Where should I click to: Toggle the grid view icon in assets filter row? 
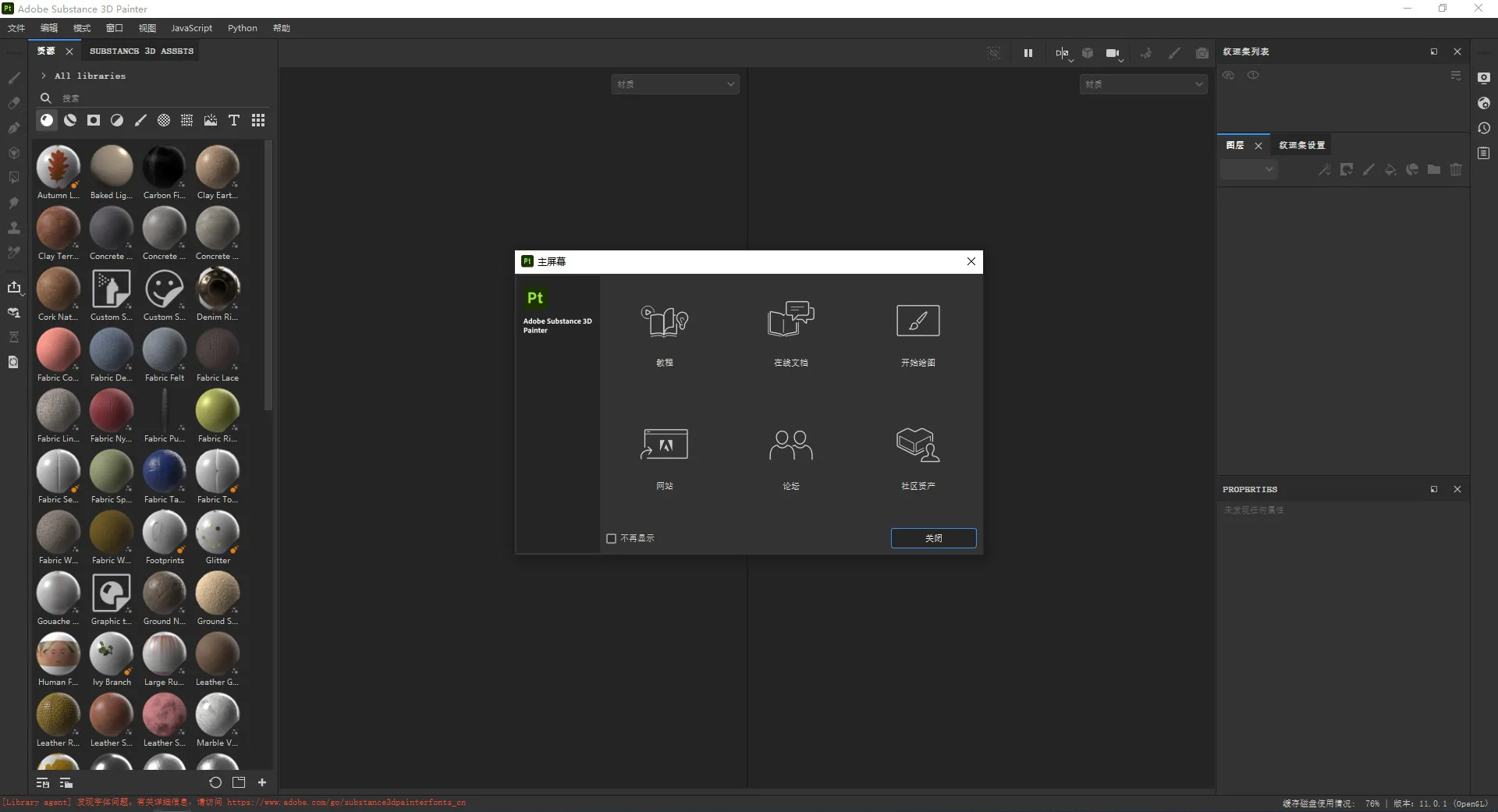tap(258, 120)
